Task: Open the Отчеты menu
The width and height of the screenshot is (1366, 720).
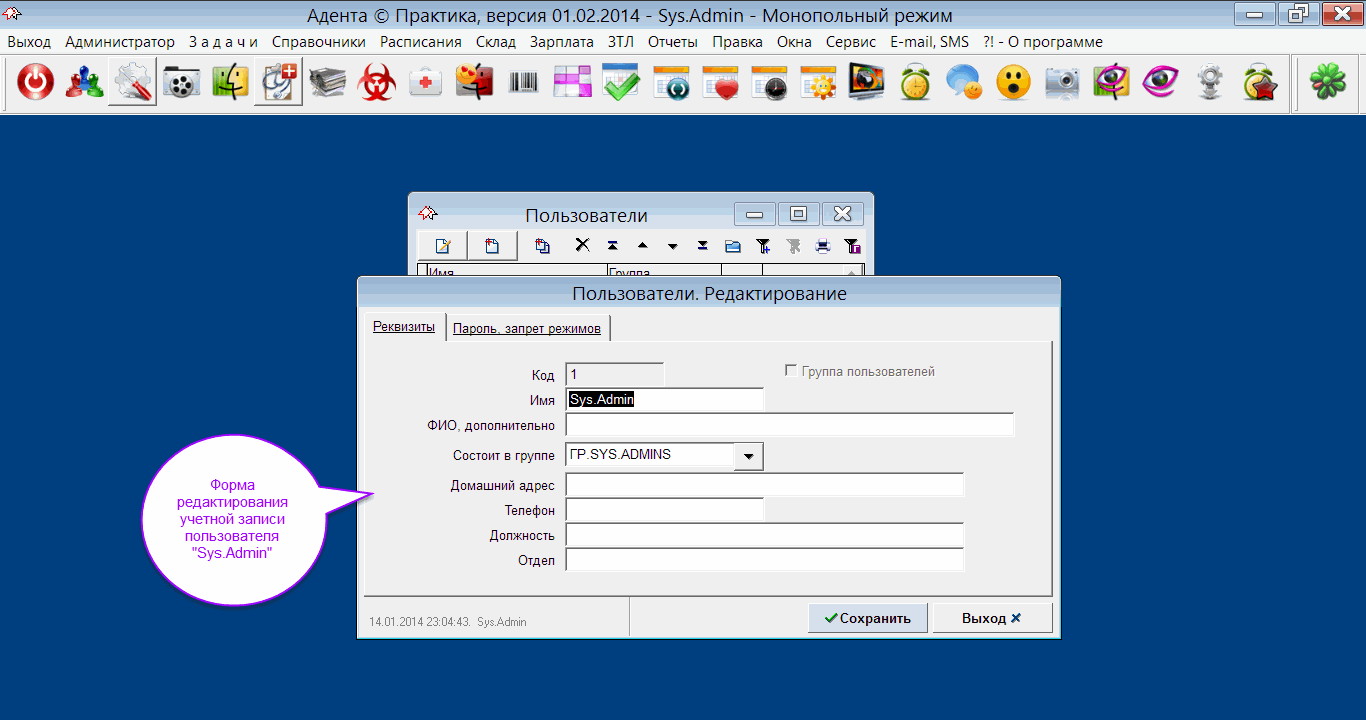Action: point(672,42)
